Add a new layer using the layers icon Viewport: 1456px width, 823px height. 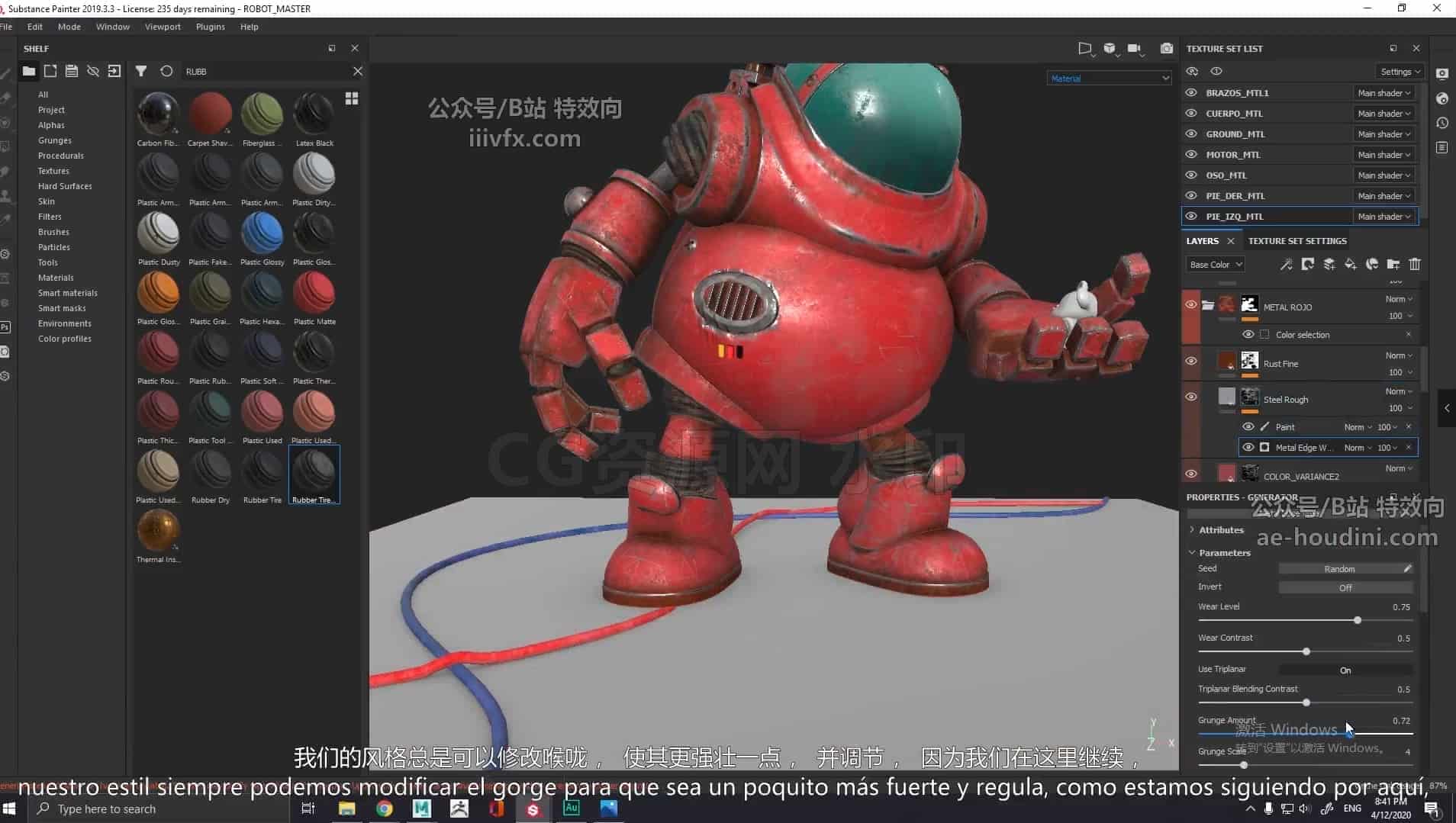tap(1329, 264)
